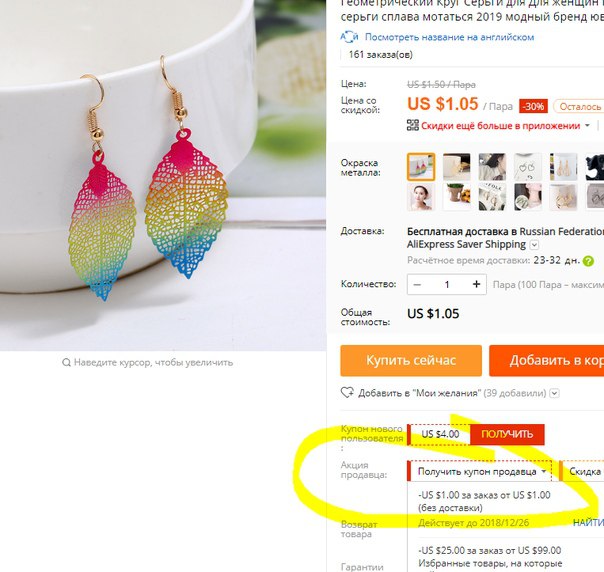Open the Получить купон продавца dropdown

480,471
